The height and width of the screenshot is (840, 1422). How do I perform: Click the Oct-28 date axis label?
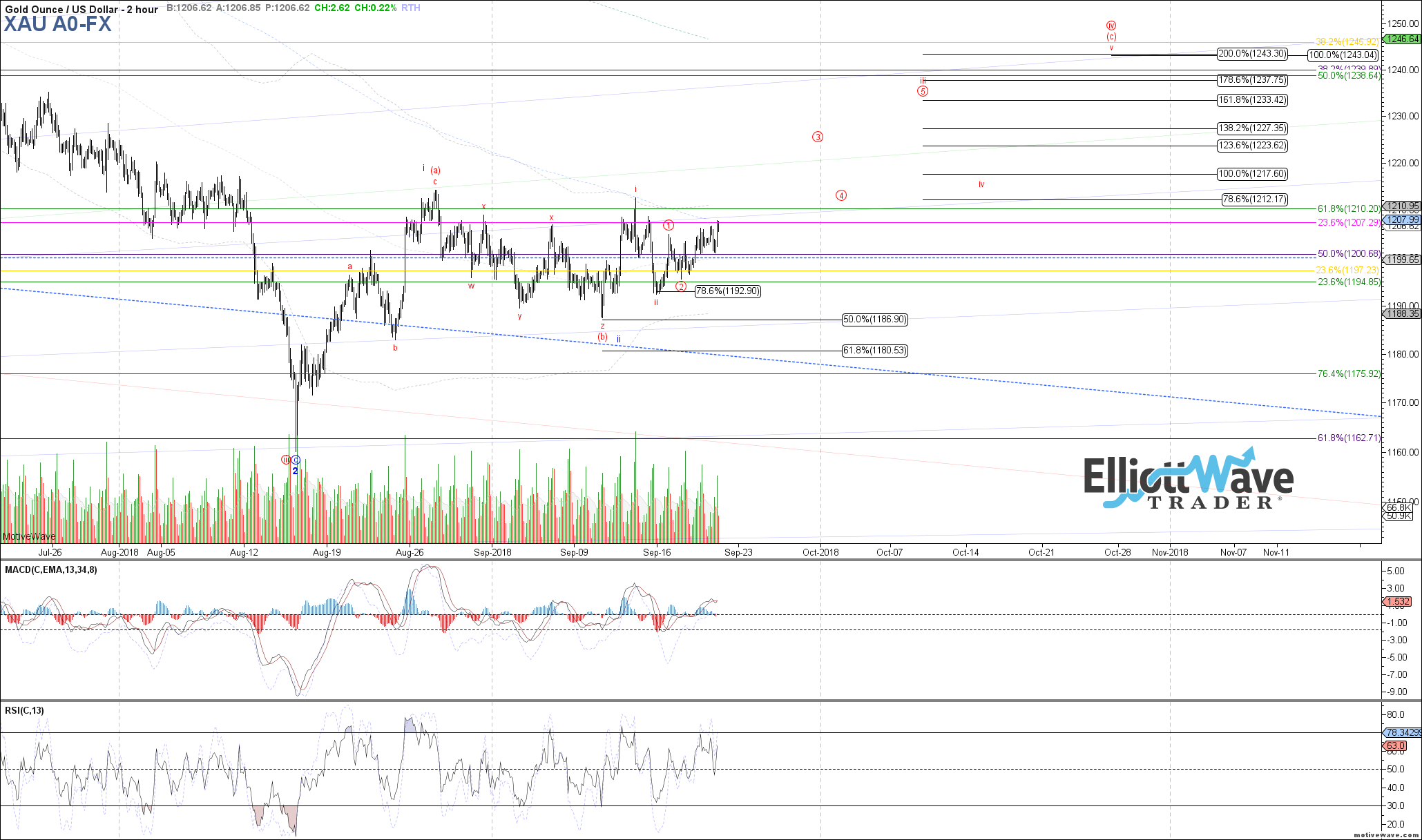pyautogui.click(x=1117, y=552)
